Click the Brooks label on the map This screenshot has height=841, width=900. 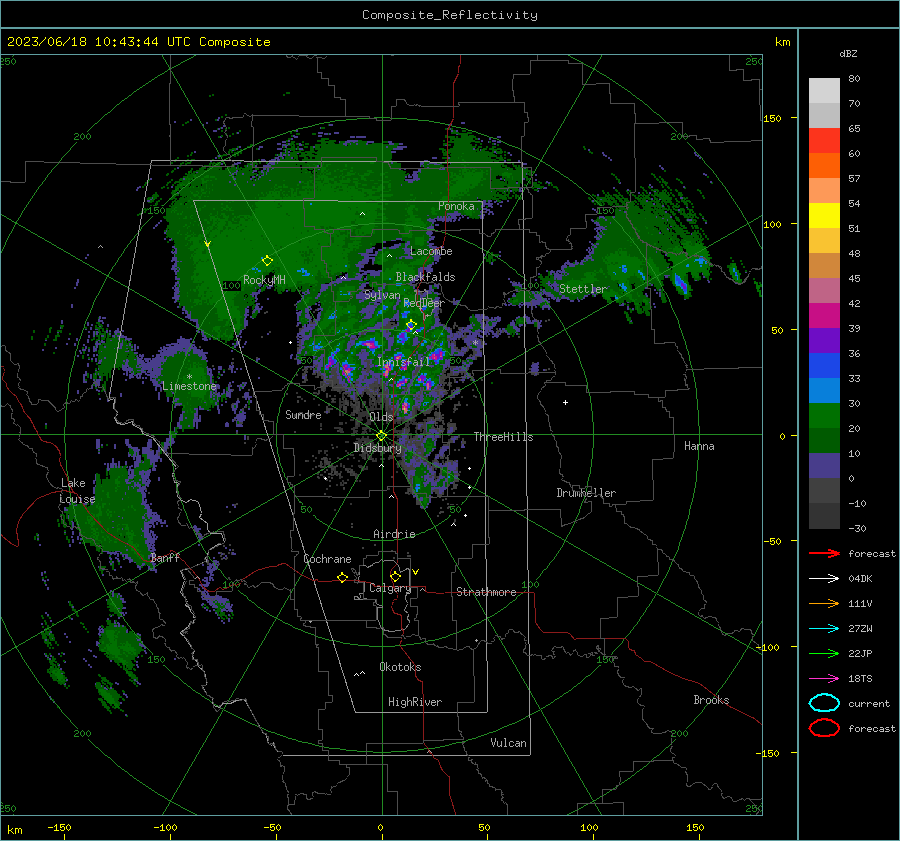711,700
